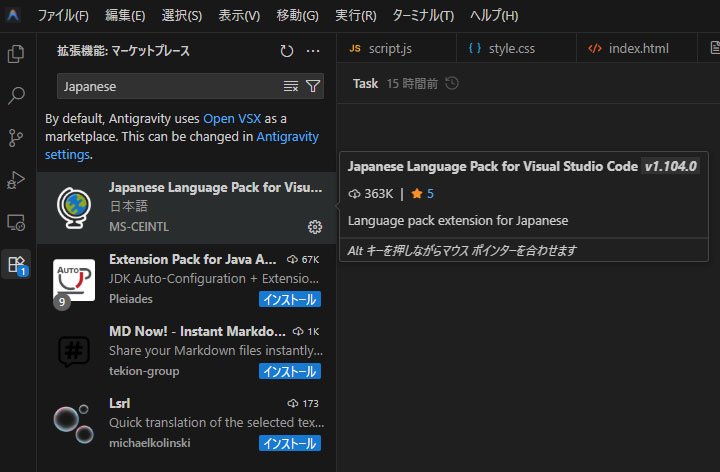Clear extension search results icon

[291, 87]
